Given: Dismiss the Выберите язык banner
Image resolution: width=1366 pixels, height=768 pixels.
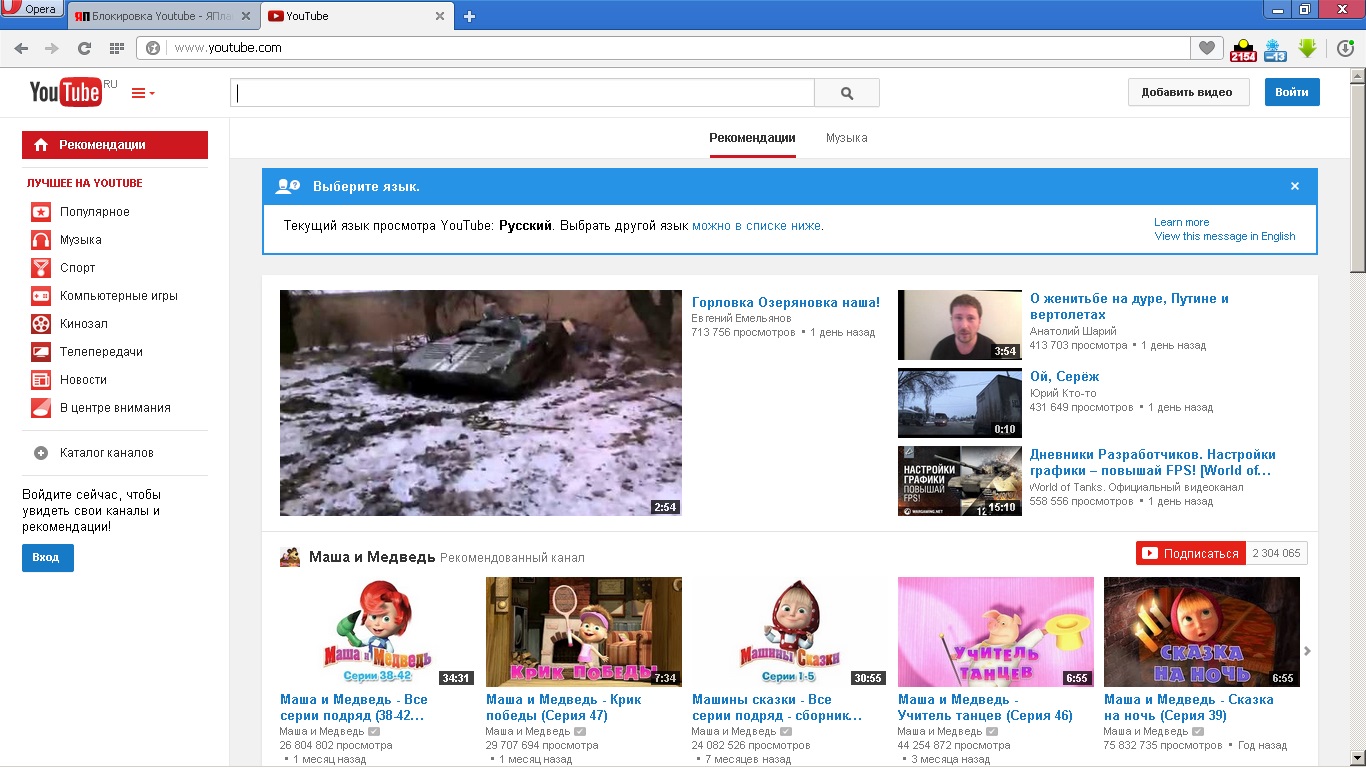Looking at the screenshot, I should pos(1295,186).
